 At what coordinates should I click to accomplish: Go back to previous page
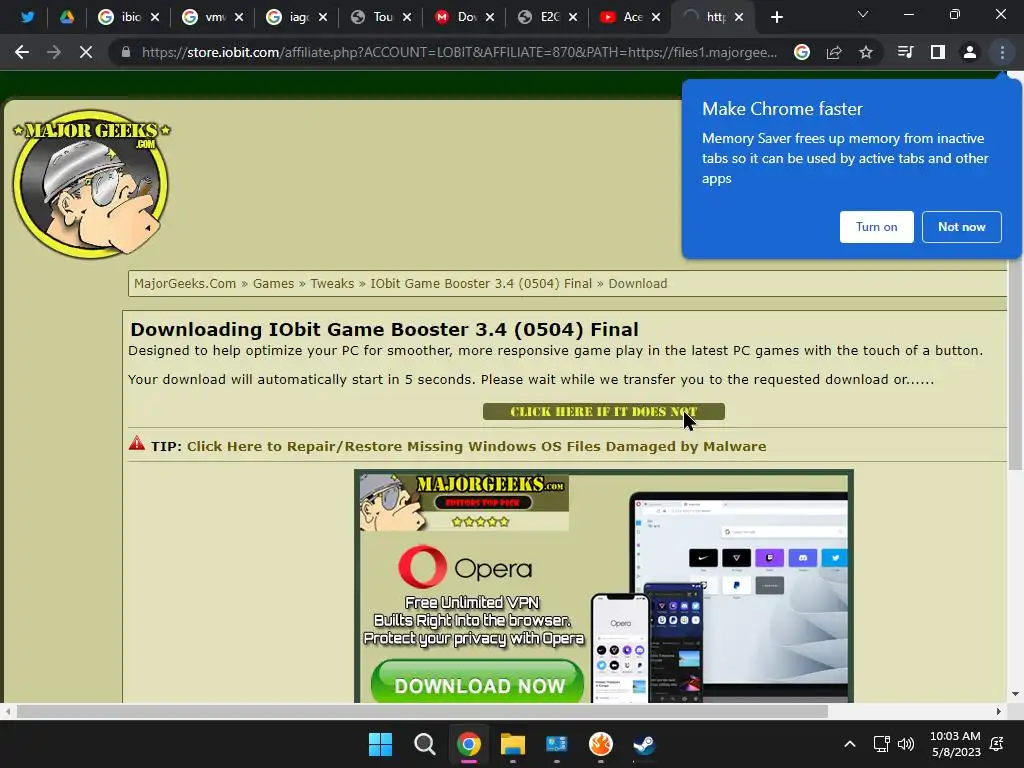pos(22,52)
